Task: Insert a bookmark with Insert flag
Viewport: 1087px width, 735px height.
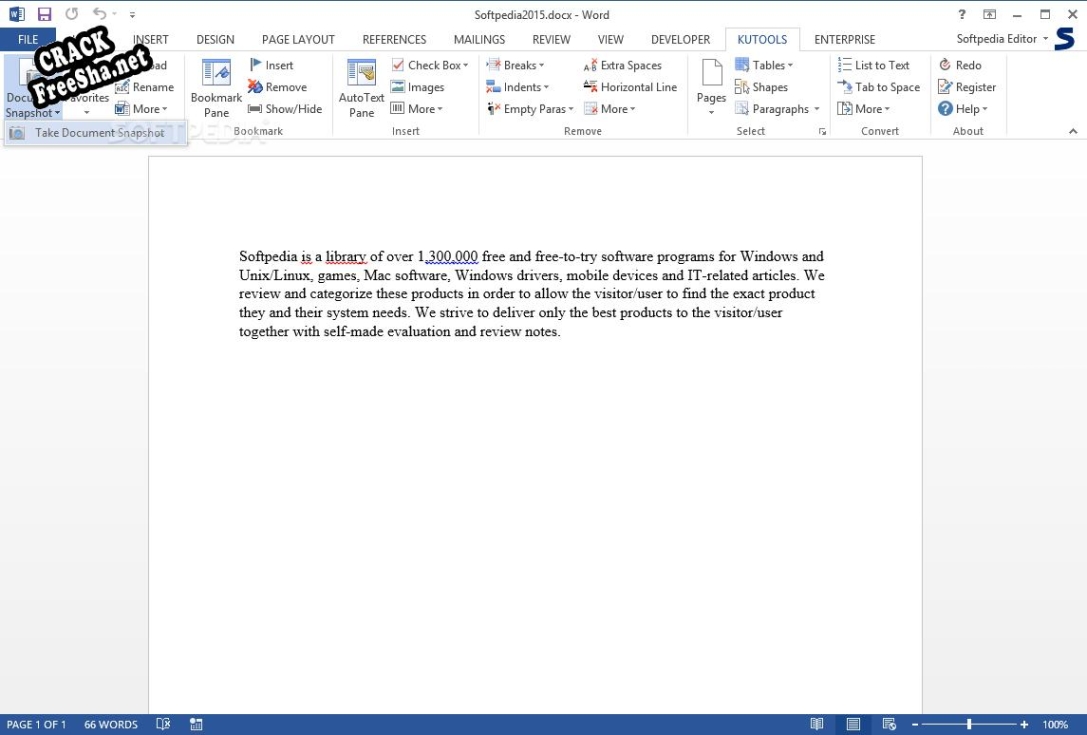Action: 271,65
